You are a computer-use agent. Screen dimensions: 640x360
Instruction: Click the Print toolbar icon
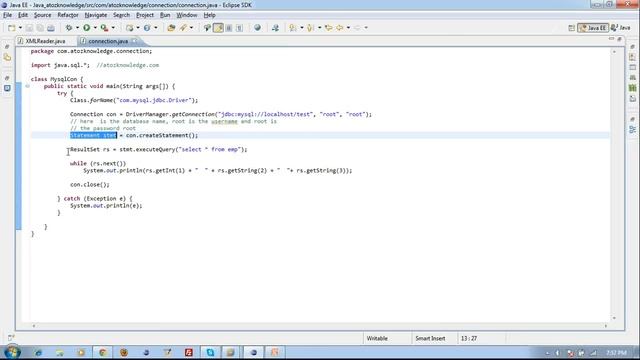(x=51, y=28)
